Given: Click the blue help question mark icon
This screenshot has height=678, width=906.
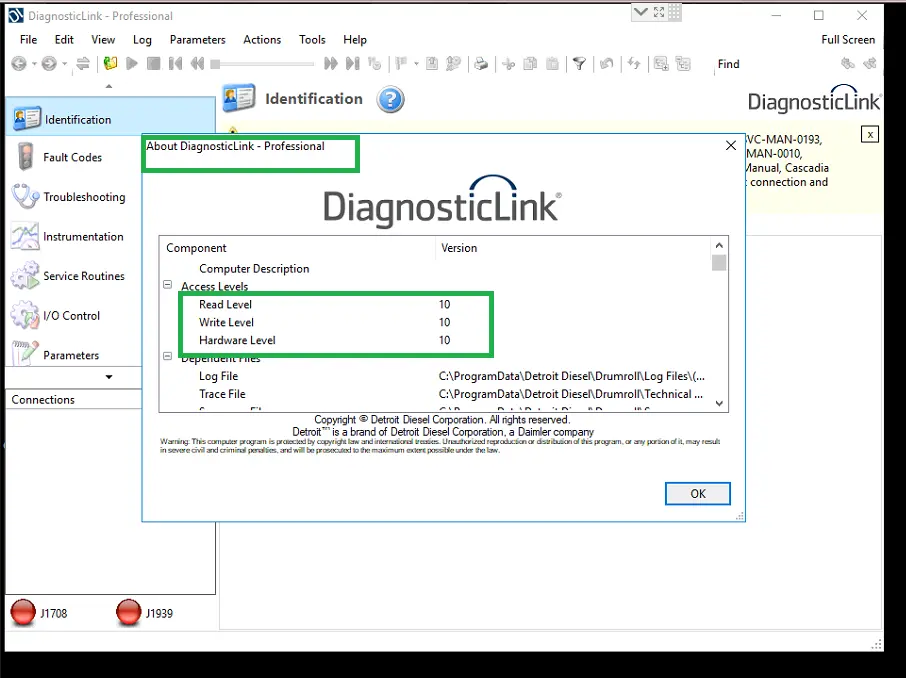Looking at the screenshot, I should 390,99.
